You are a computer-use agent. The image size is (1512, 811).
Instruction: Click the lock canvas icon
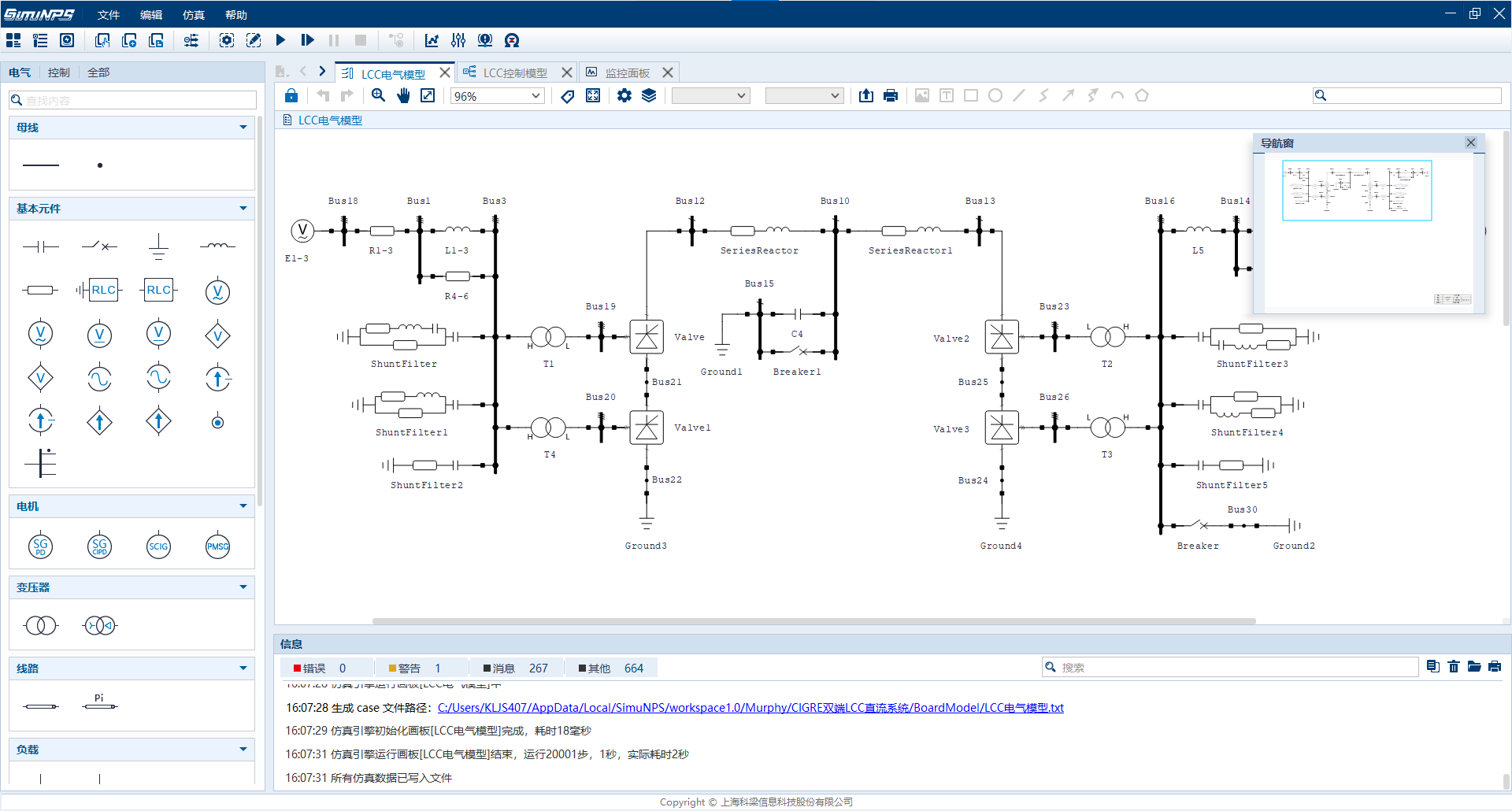[291, 95]
